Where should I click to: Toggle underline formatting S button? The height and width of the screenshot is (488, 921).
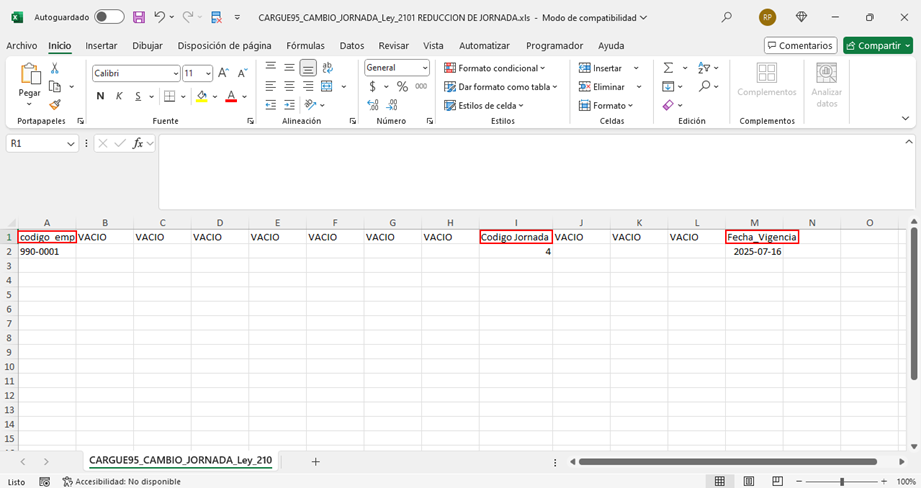(x=138, y=96)
